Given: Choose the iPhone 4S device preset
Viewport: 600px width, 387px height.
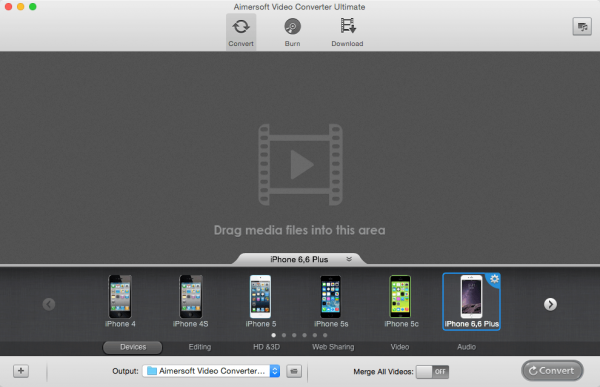Looking at the screenshot, I should tap(191, 301).
